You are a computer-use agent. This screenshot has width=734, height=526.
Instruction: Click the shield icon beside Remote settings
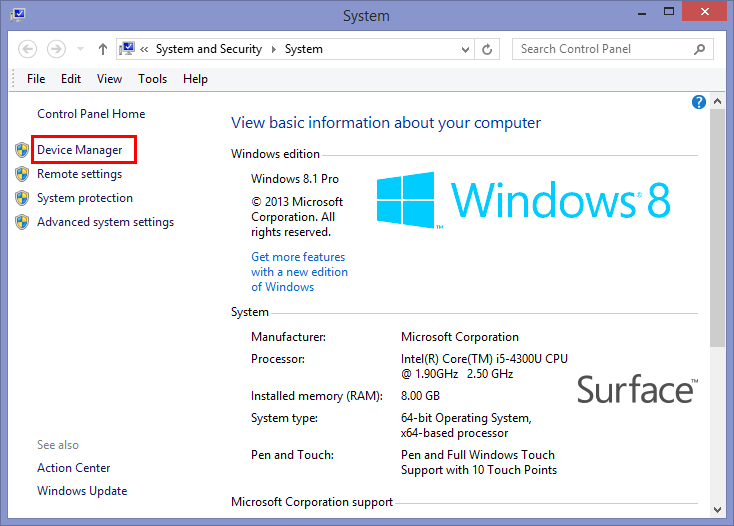[x=22, y=173]
